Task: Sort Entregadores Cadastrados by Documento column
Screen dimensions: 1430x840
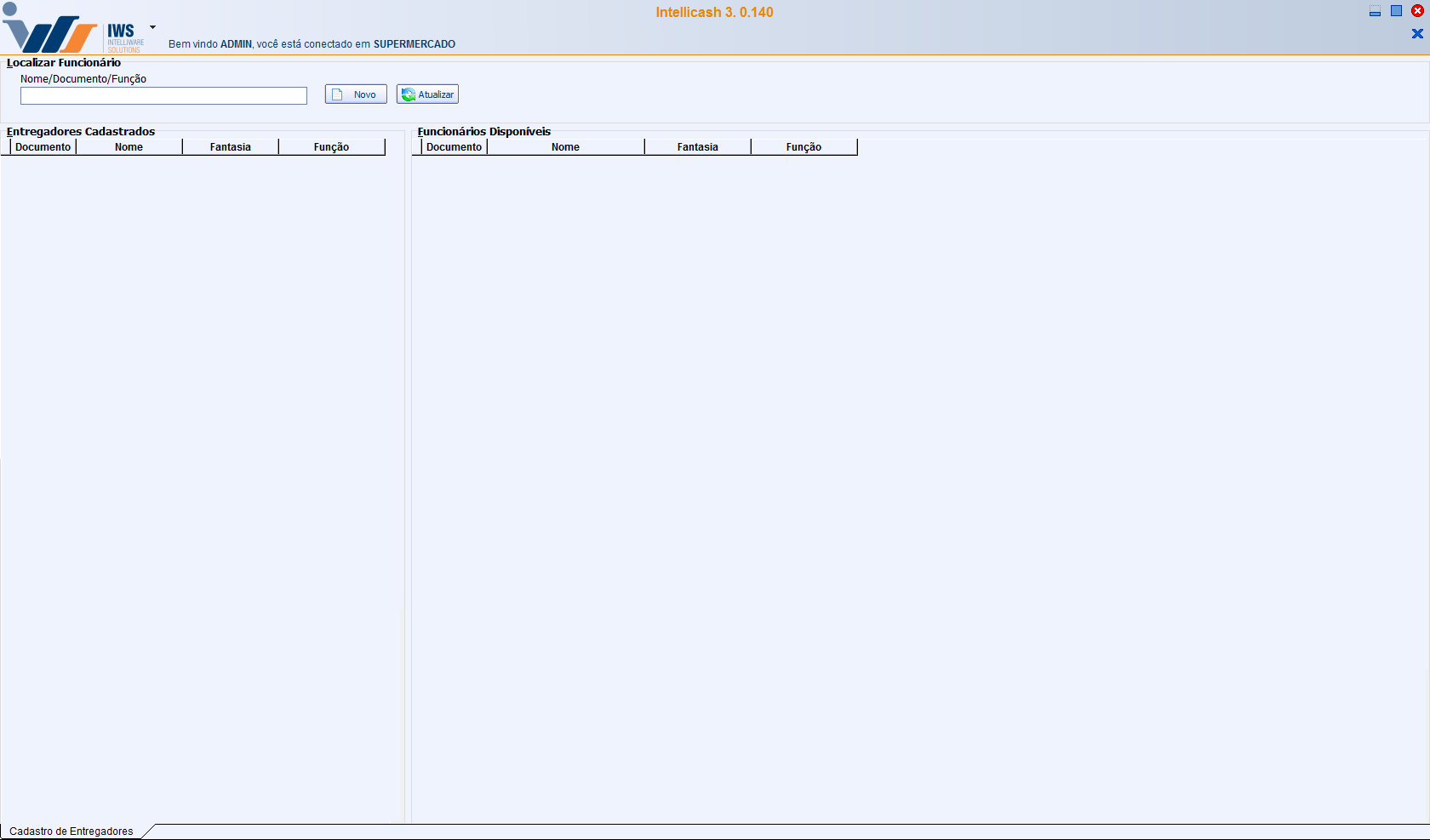Action: (x=43, y=147)
